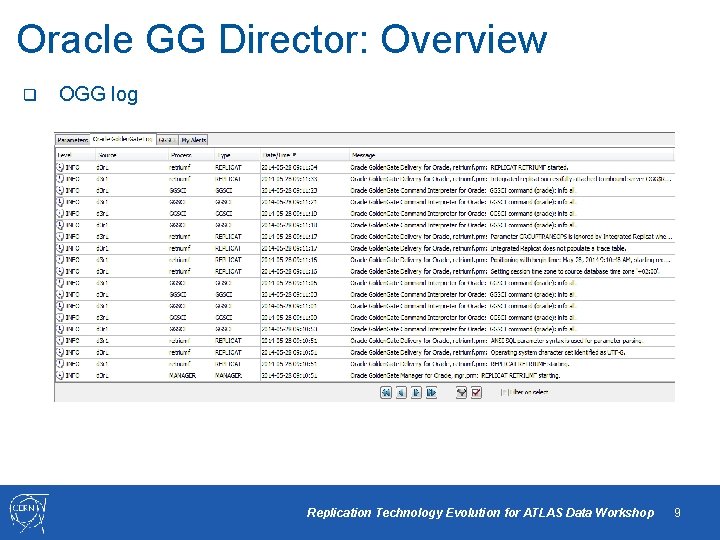The height and width of the screenshot is (540, 720).
Task: Open the tab left of My Alerts
Action: point(167,140)
